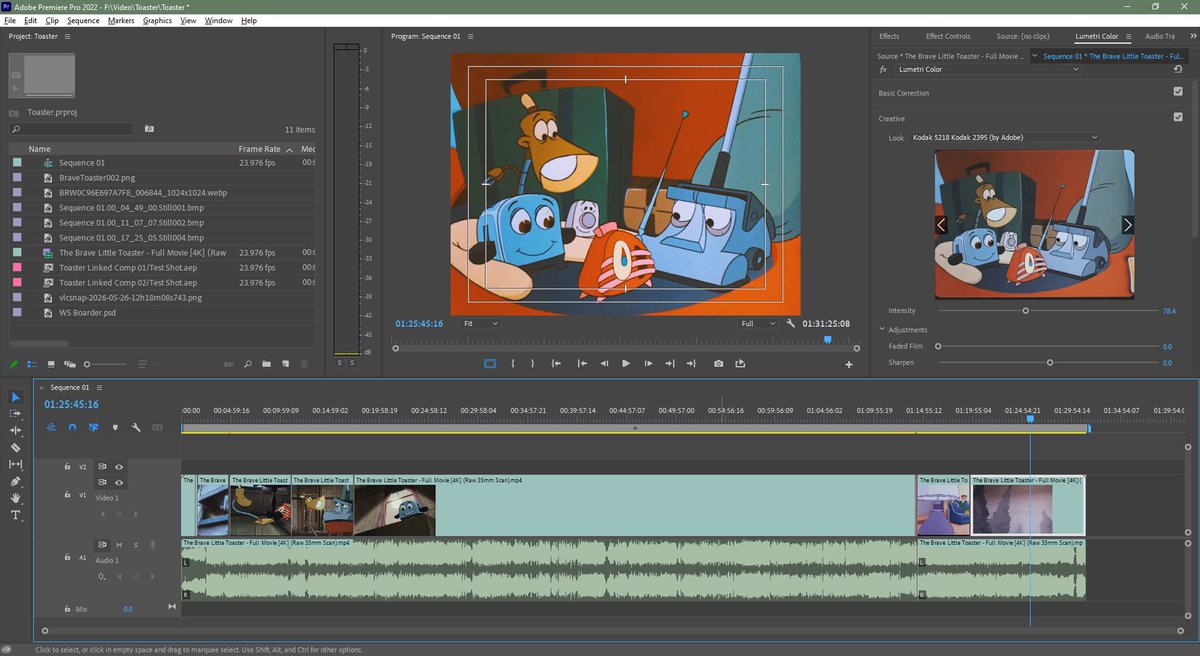Play the sequence in Program monitor
The image size is (1200, 656).
[626, 363]
